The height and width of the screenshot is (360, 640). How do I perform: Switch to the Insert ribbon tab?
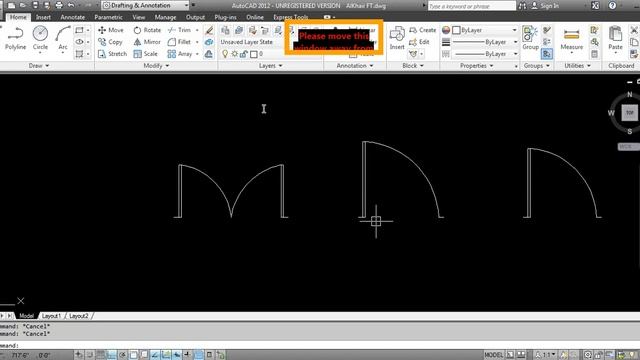click(43, 17)
